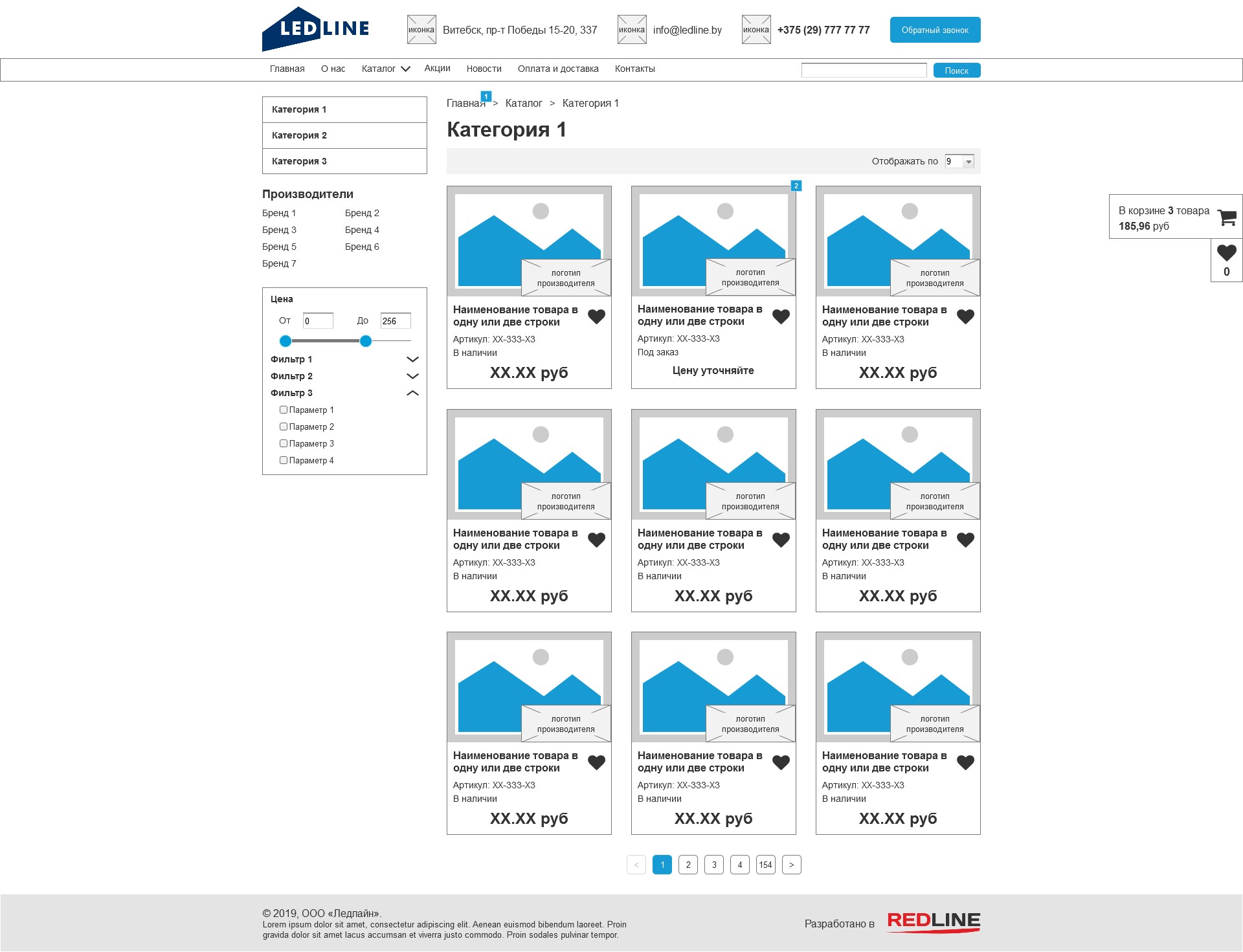
Task: Click the email icon placeholder in header
Action: (632, 30)
